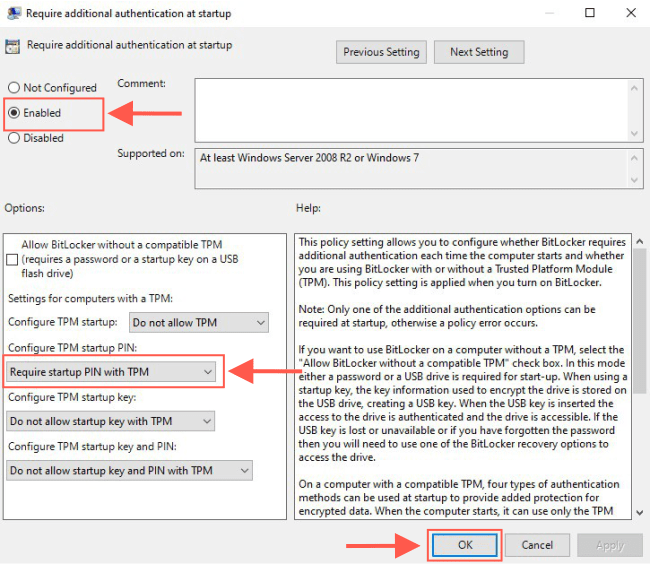Expand the TPM startup key and PIN dropdown
Screen dimensions: 650x564
click(x=130, y=470)
